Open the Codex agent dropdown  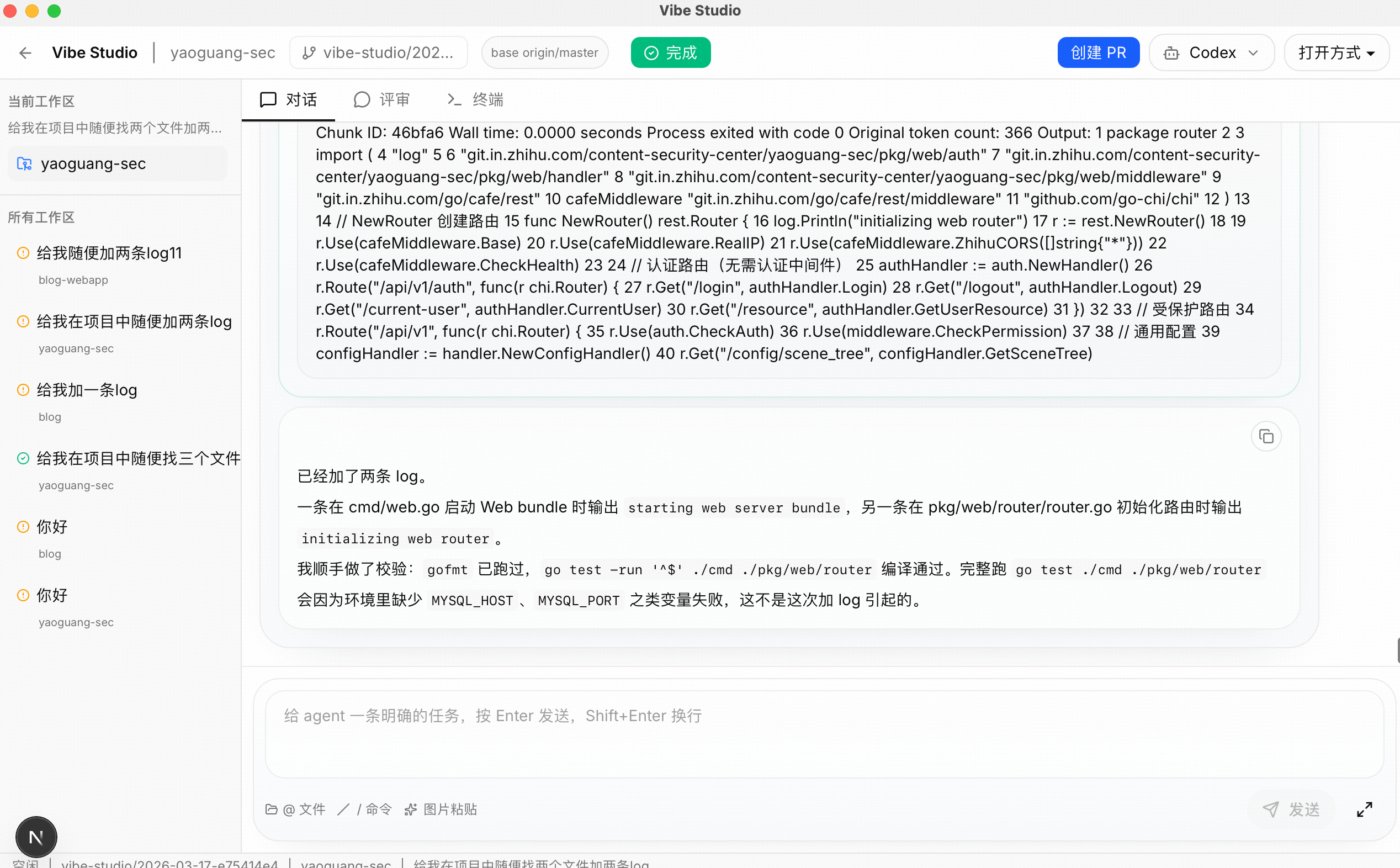tap(1211, 53)
